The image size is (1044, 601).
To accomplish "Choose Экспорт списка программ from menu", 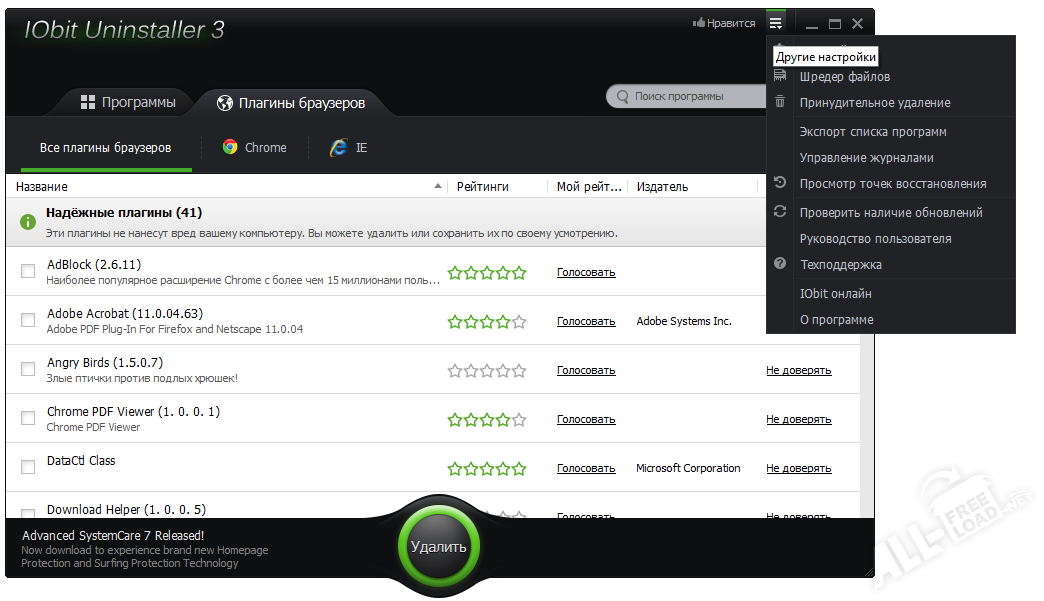I will (x=873, y=131).
